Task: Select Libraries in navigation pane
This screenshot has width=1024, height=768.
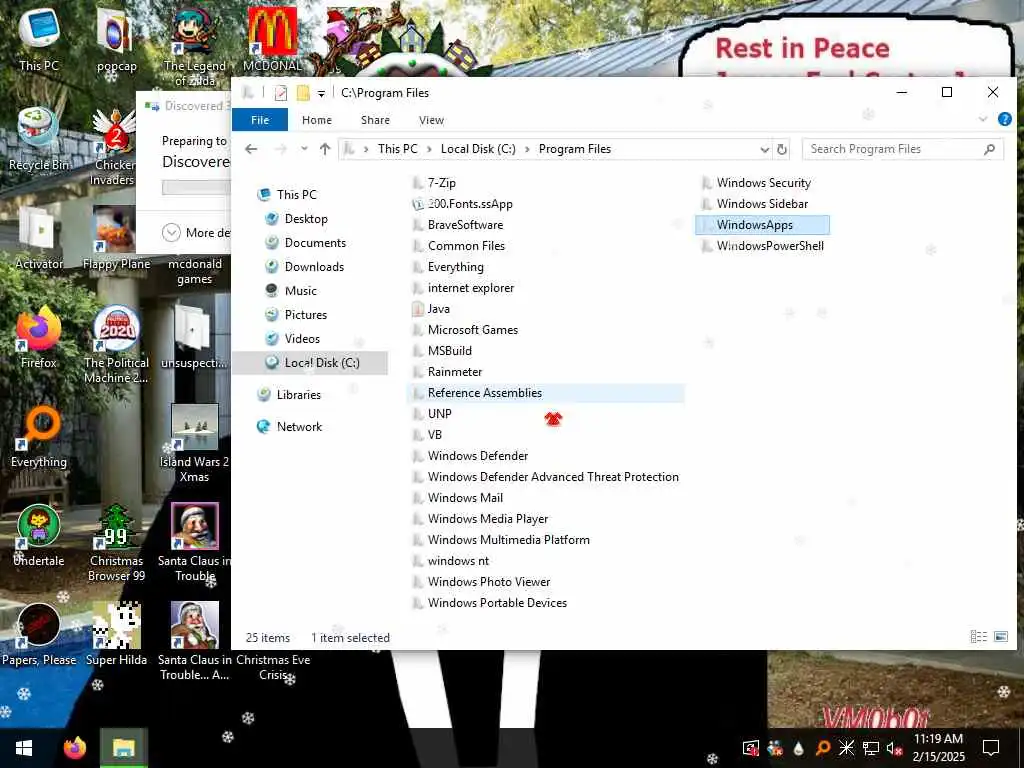Action: [x=298, y=395]
